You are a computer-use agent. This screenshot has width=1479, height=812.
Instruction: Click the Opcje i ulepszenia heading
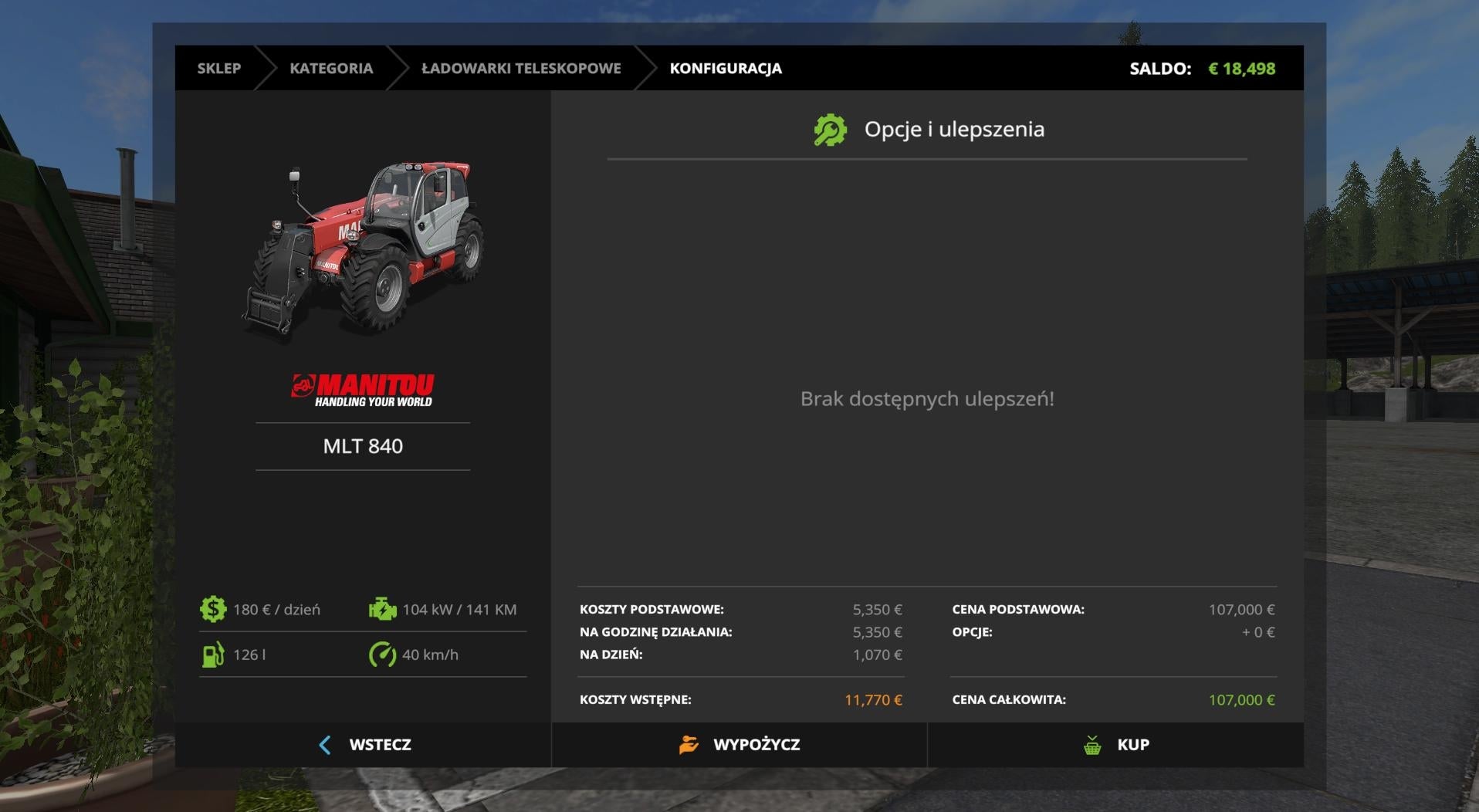click(x=954, y=130)
